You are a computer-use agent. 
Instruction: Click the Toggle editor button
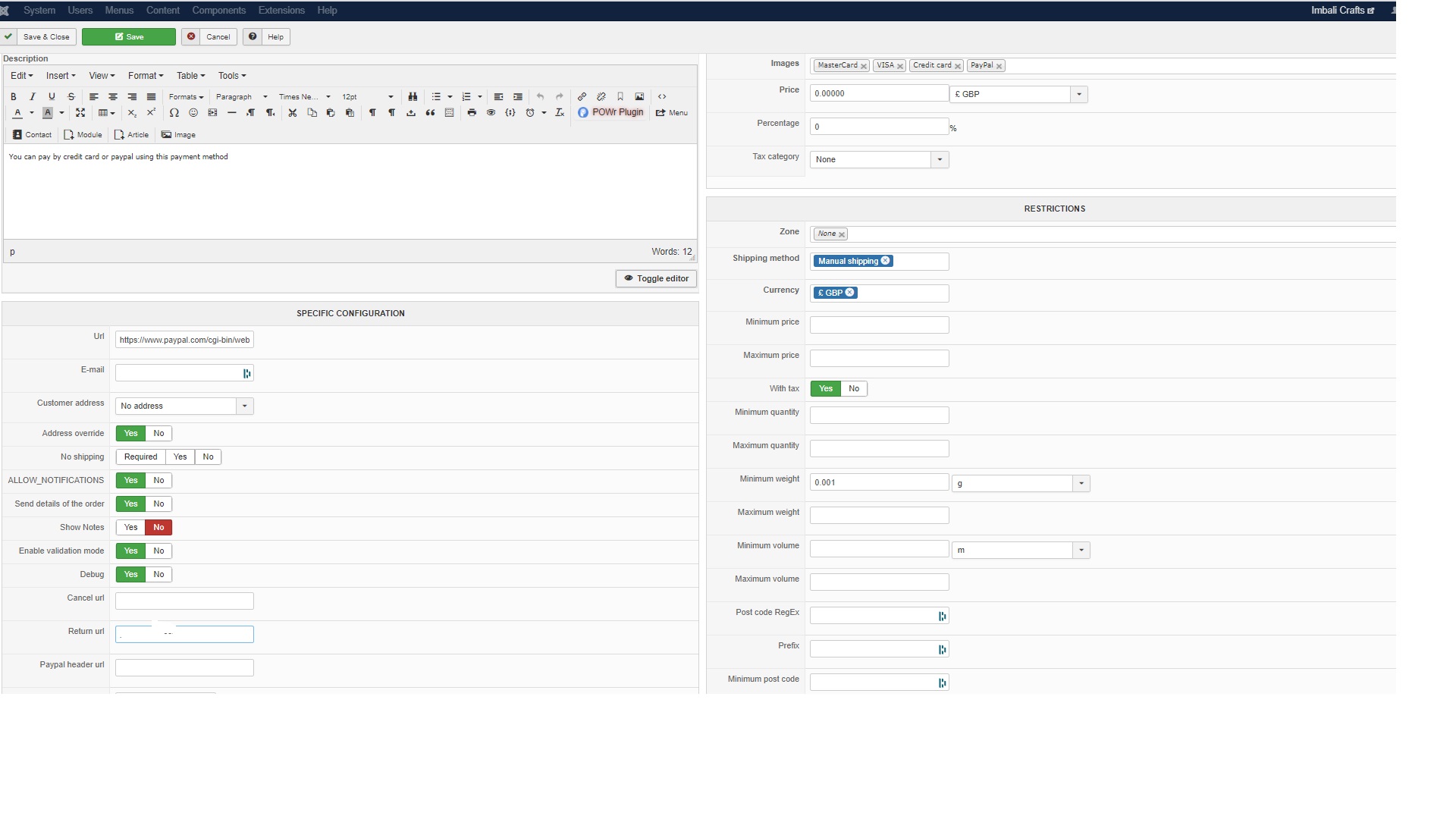pyautogui.click(x=656, y=279)
